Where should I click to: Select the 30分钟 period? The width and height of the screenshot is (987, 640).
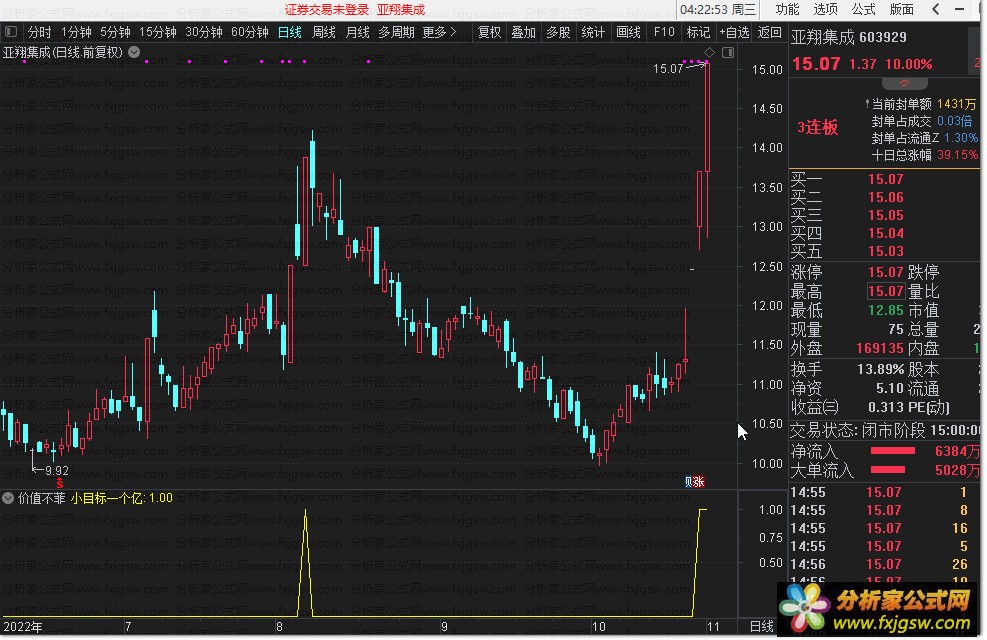203,32
